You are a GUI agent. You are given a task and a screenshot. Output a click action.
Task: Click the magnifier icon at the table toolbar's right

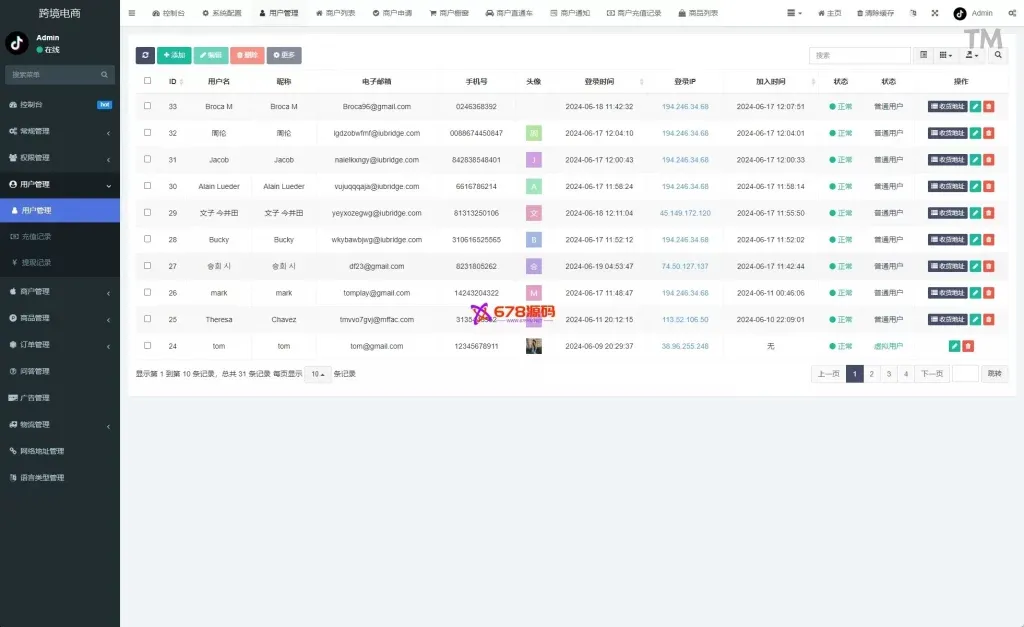click(999, 56)
